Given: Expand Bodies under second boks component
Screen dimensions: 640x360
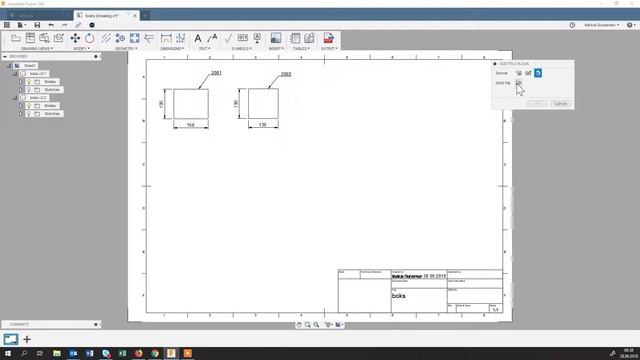Looking at the screenshot, I should (21, 106).
